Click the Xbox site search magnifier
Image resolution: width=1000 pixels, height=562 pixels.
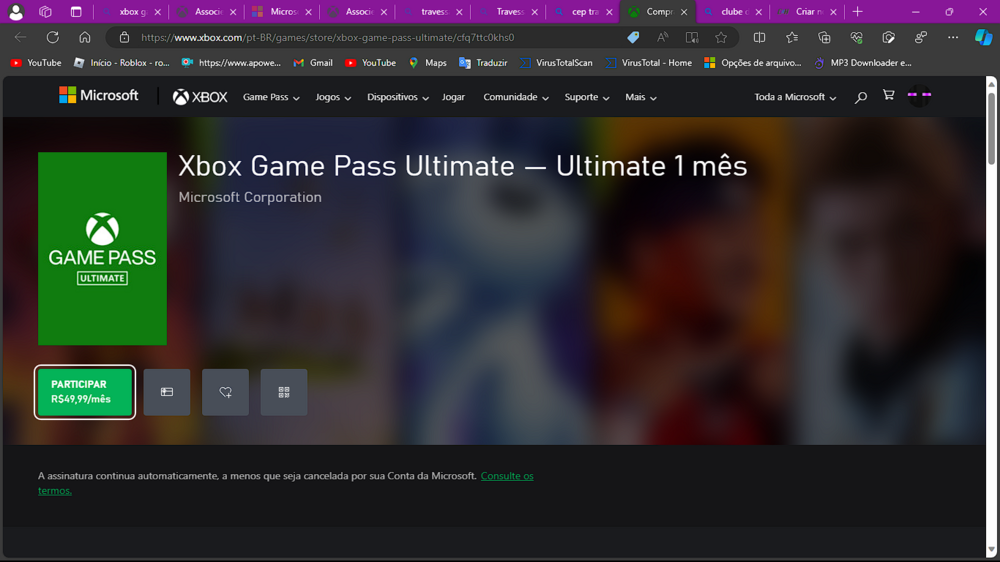click(x=860, y=97)
